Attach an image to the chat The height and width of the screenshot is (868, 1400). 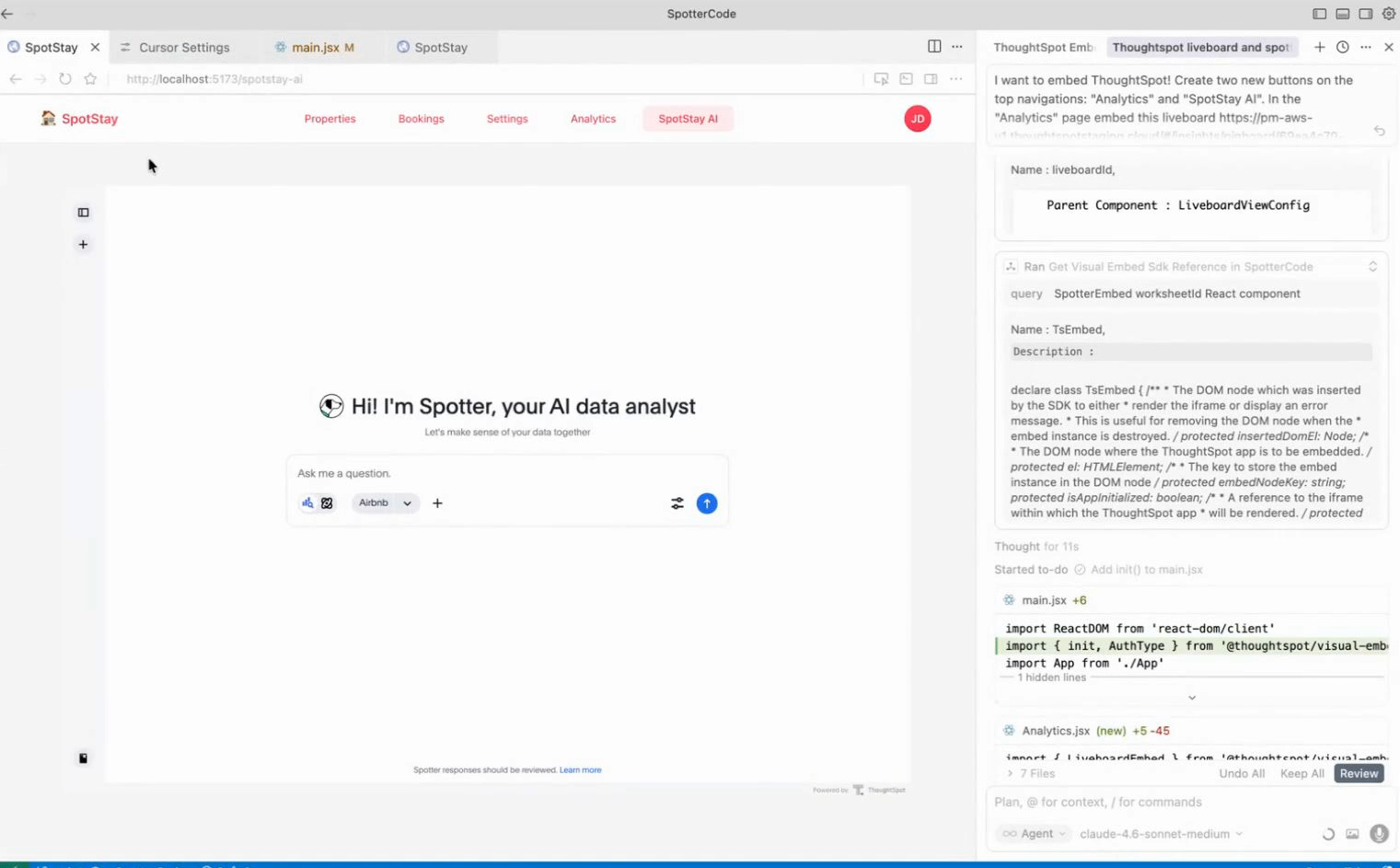coord(1352,834)
